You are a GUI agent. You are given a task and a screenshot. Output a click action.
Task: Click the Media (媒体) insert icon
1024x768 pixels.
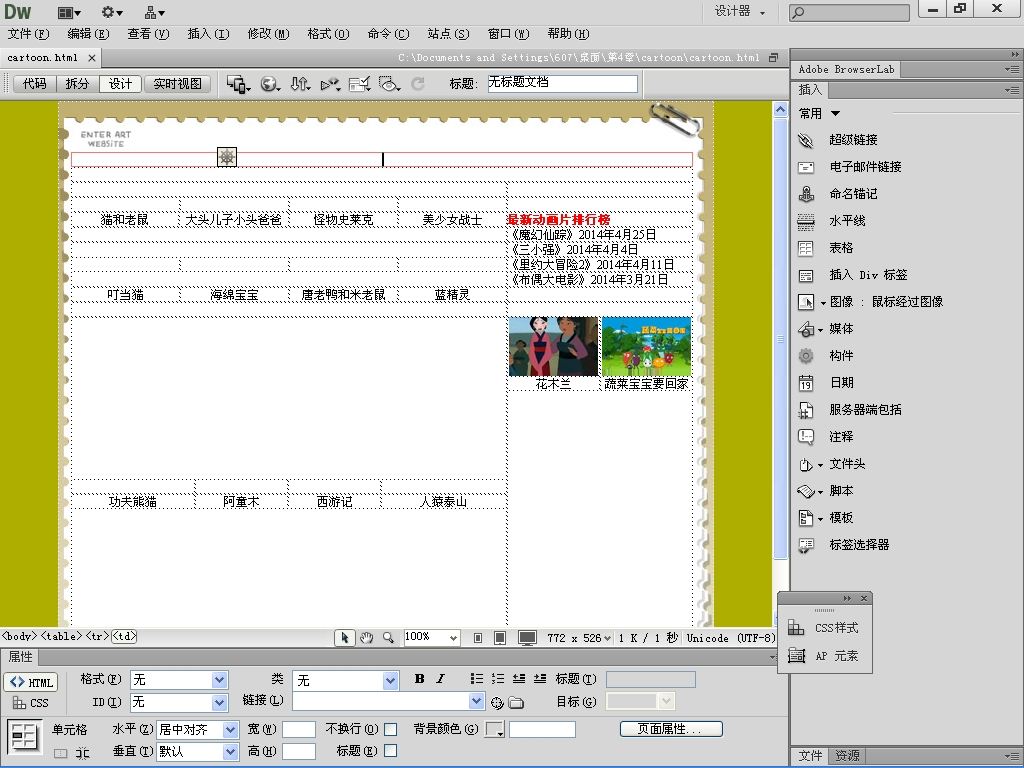click(806, 329)
